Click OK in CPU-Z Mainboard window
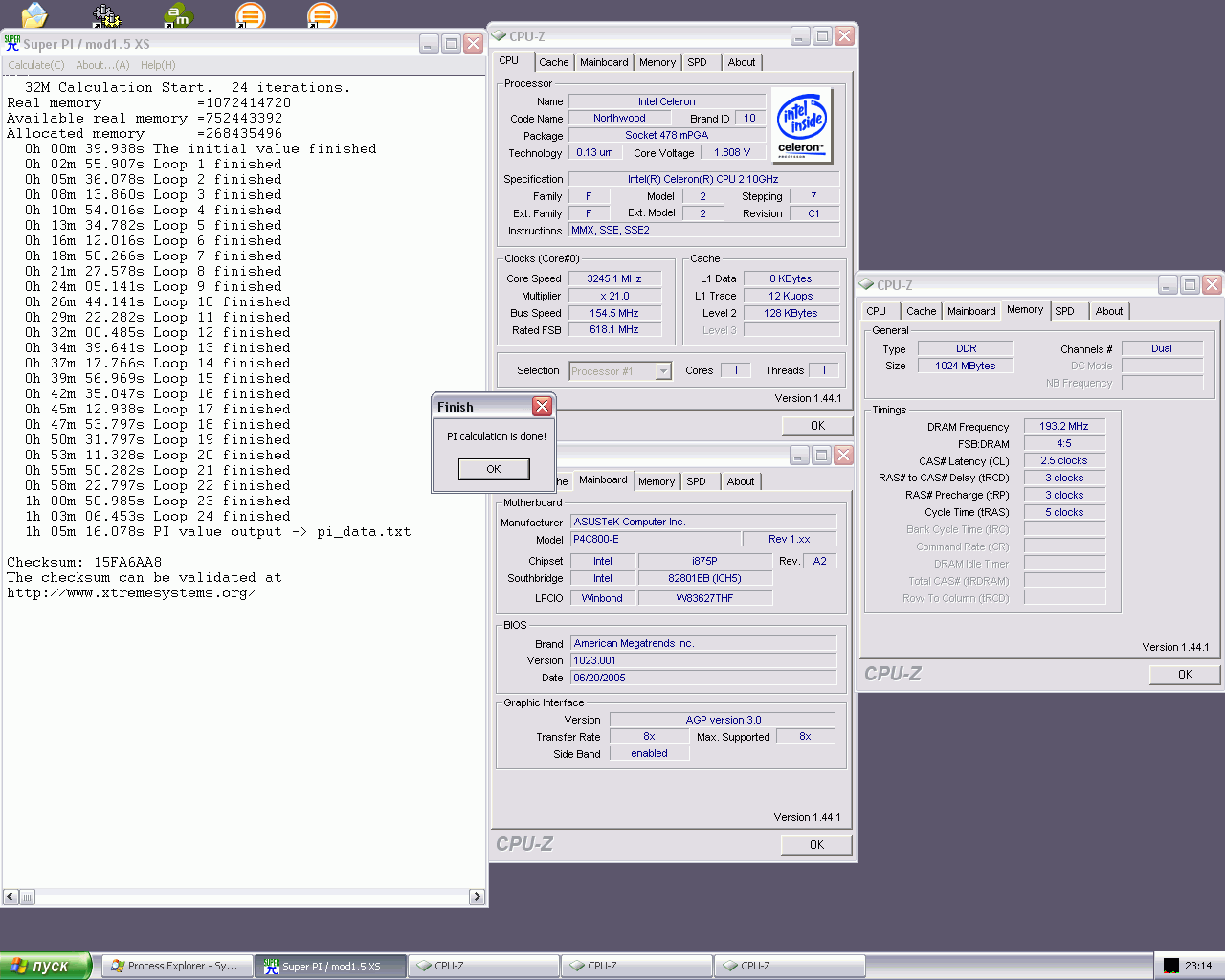The width and height of the screenshot is (1225, 980). [x=816, y=845]
